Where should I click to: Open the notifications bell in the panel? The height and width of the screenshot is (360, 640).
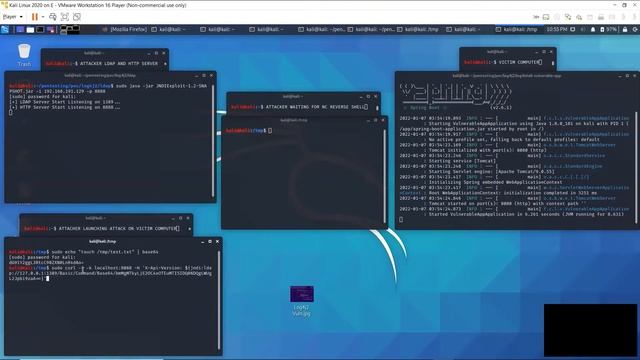593,29
